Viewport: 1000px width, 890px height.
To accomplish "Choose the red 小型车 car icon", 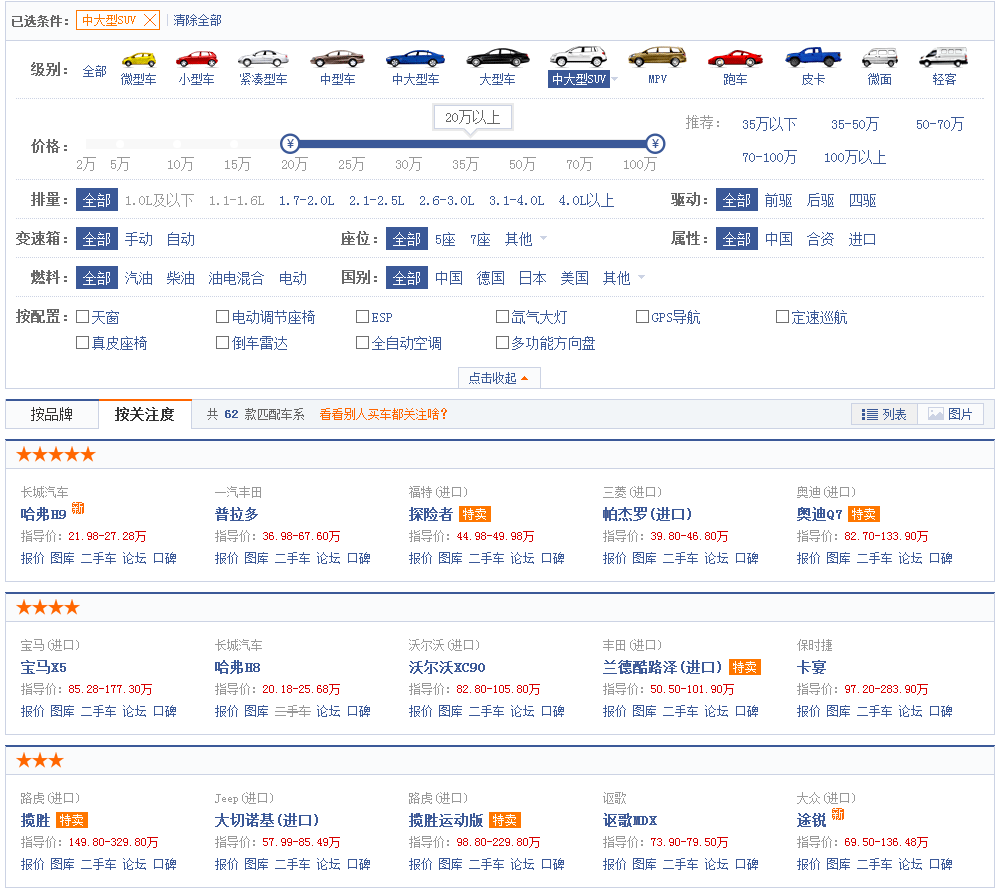I will pyautogui.click(x=196, y=59).
